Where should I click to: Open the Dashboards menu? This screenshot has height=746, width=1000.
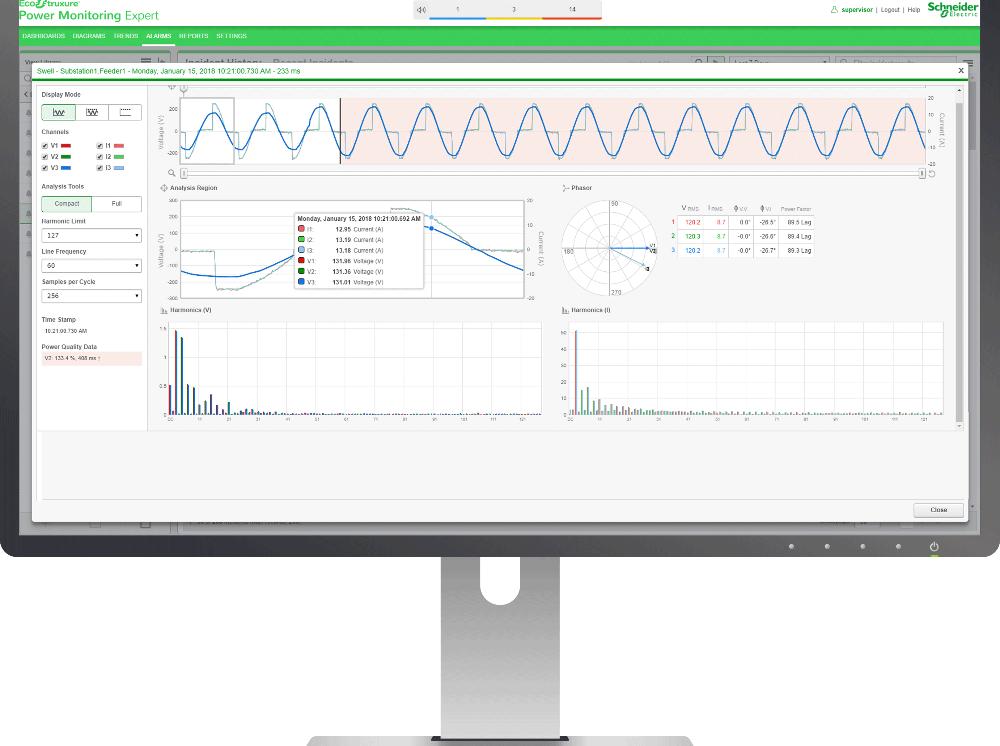[x=43, y=36]
